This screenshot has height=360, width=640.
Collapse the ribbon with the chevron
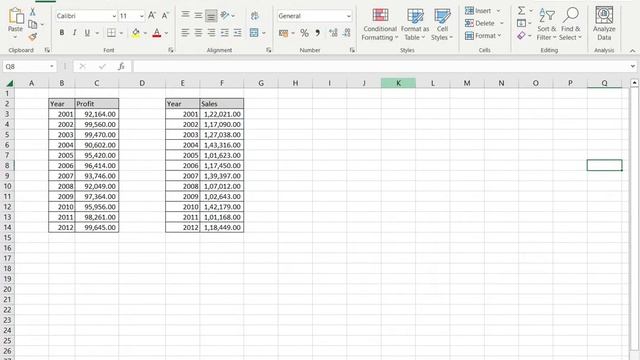(633, 51)
